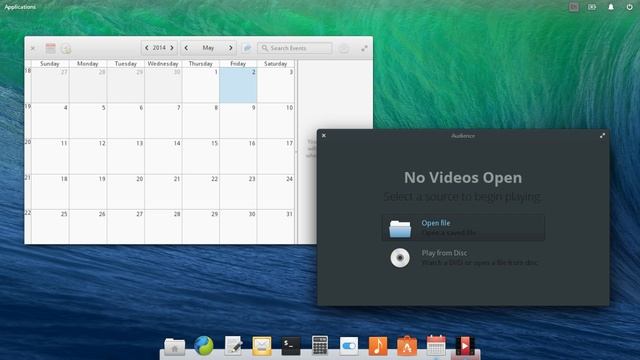
Task: Click the Audience video player dock icon
Action: point(465,346)
